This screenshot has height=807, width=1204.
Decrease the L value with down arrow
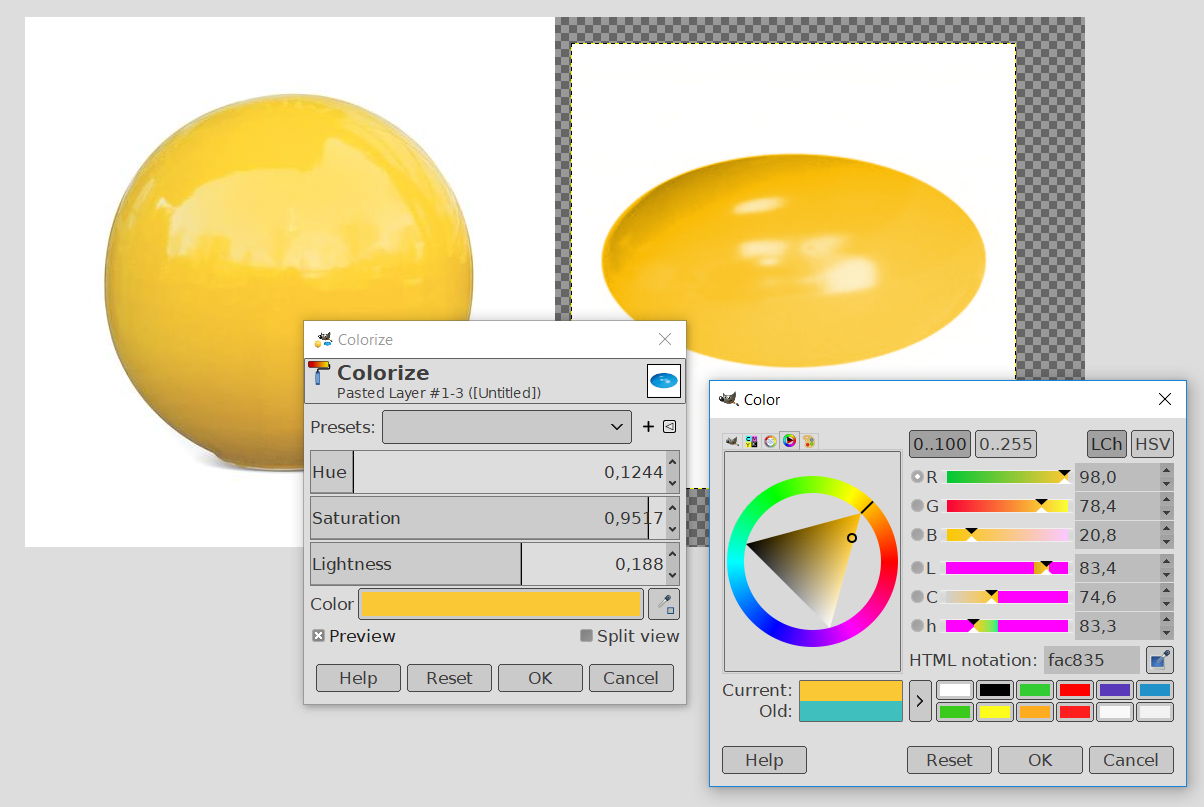click(1166, 575)
